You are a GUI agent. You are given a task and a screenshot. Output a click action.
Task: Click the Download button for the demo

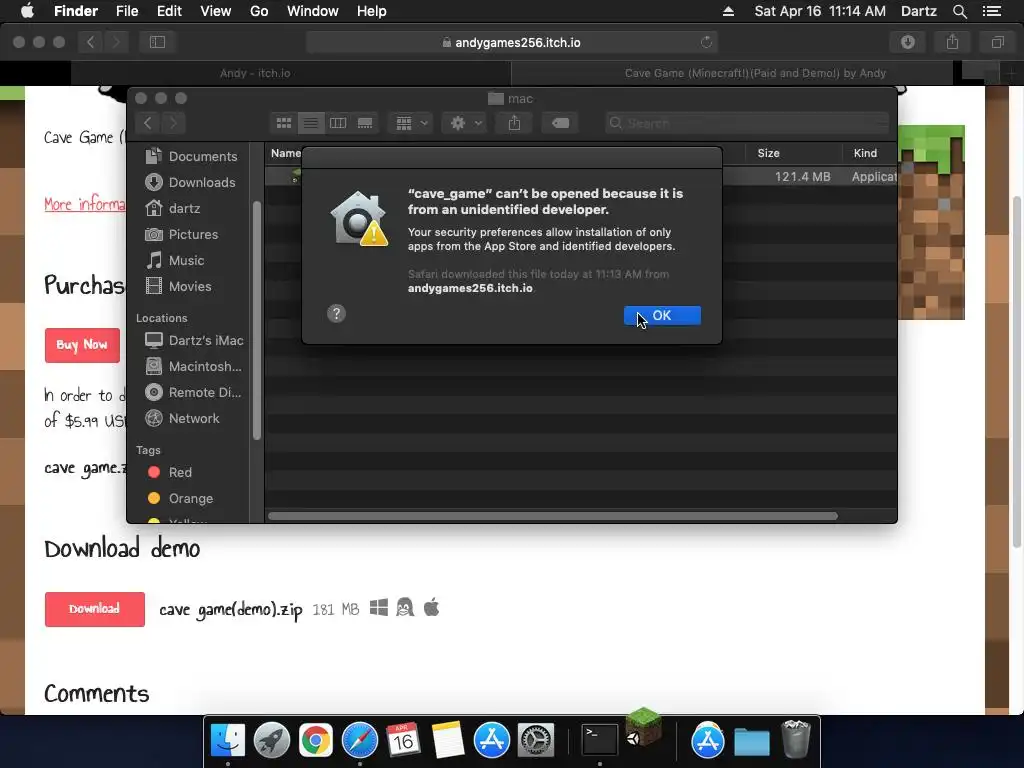pyautogui.click(x=95, y=609)
